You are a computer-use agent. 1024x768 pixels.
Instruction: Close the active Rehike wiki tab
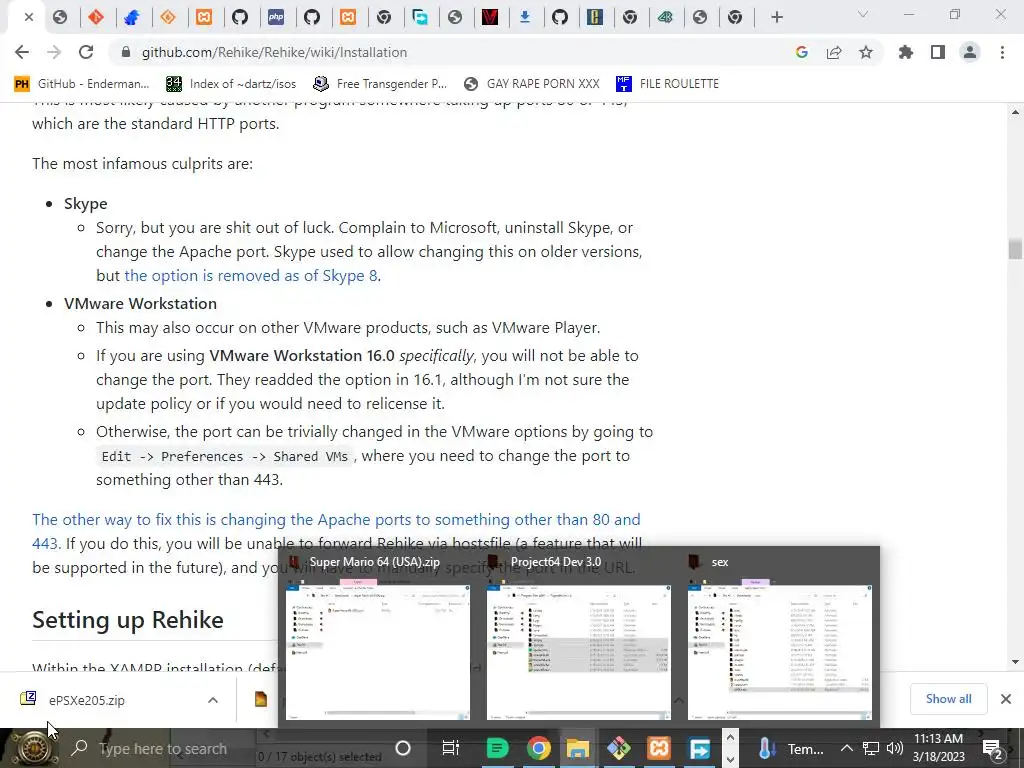tap(29, 17)
